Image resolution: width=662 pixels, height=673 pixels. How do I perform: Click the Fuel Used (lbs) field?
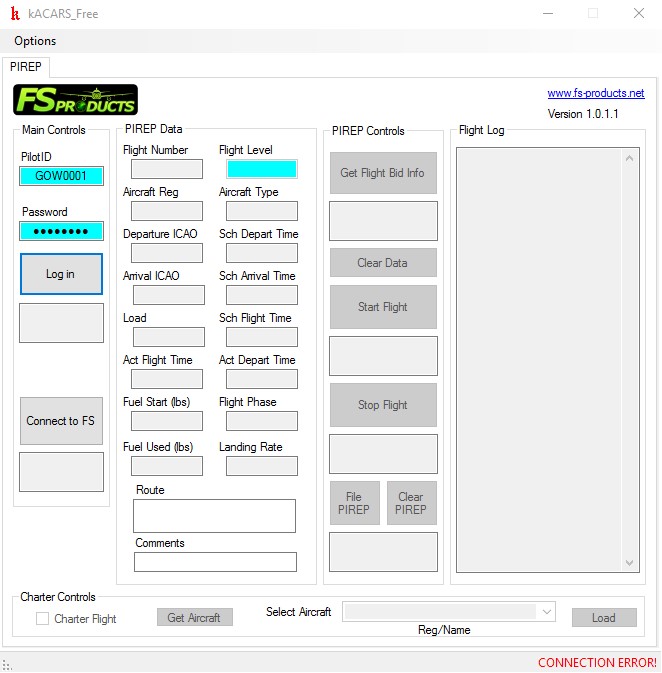coord(167,466)
